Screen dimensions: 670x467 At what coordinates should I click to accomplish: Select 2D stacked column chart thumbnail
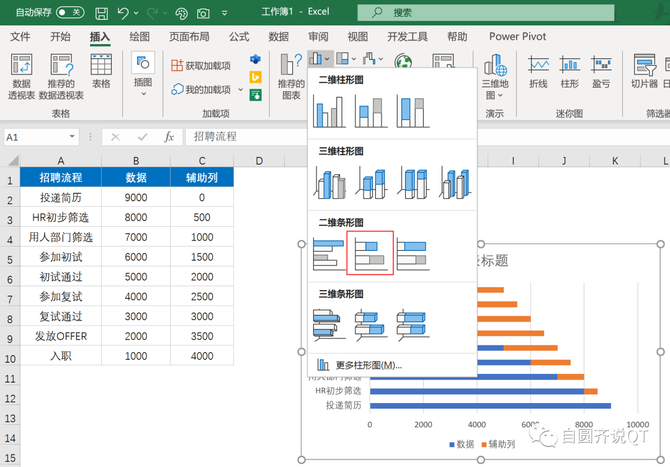click(370, 112)
